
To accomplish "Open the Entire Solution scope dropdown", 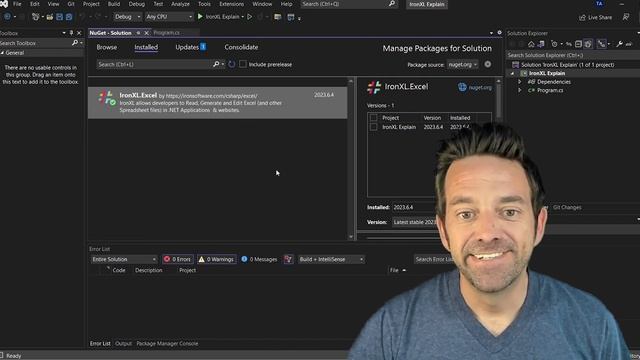I will pyautogui.click(x=124, y=259).
